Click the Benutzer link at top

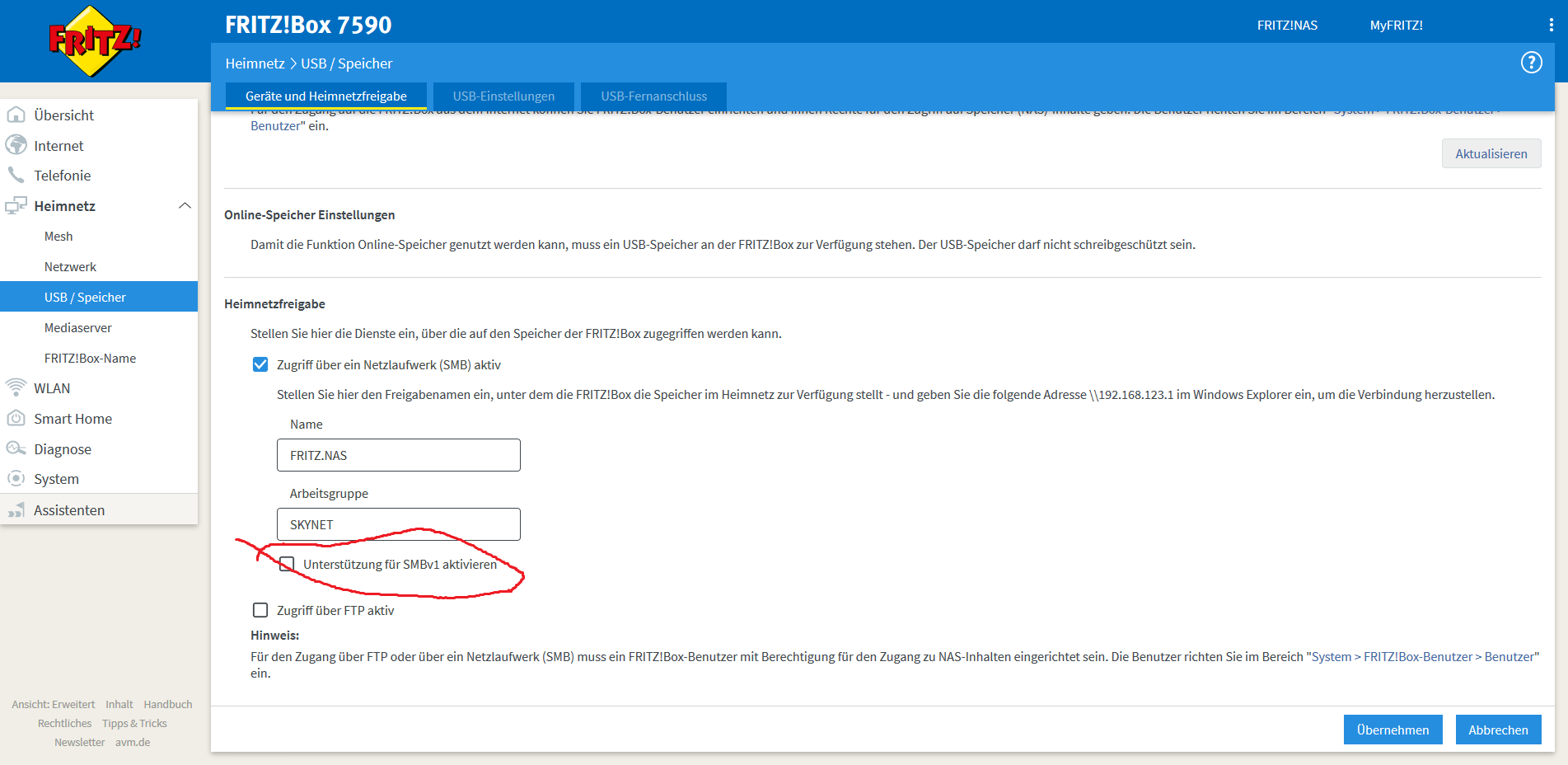tap(275, 125)
